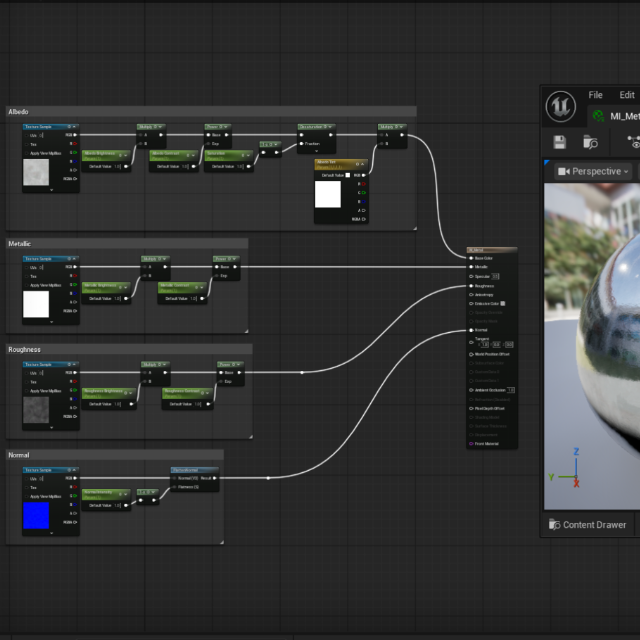640x640 pixels.
Task: Click the Normal input pin on output node
Action: pos(471,330)
